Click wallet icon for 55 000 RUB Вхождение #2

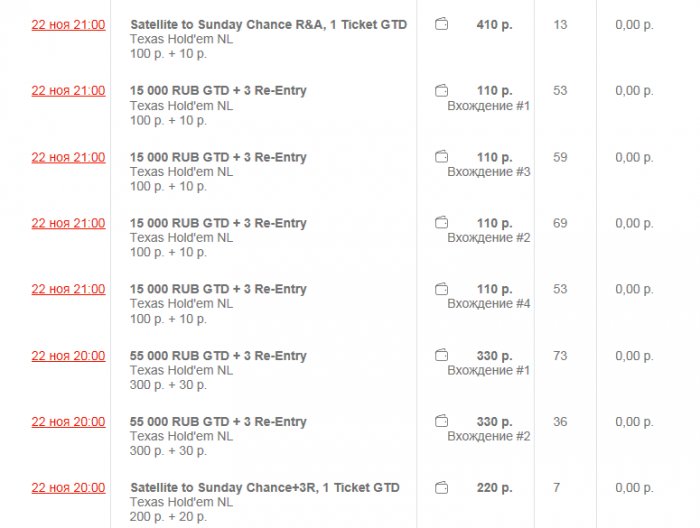point(441,421)
